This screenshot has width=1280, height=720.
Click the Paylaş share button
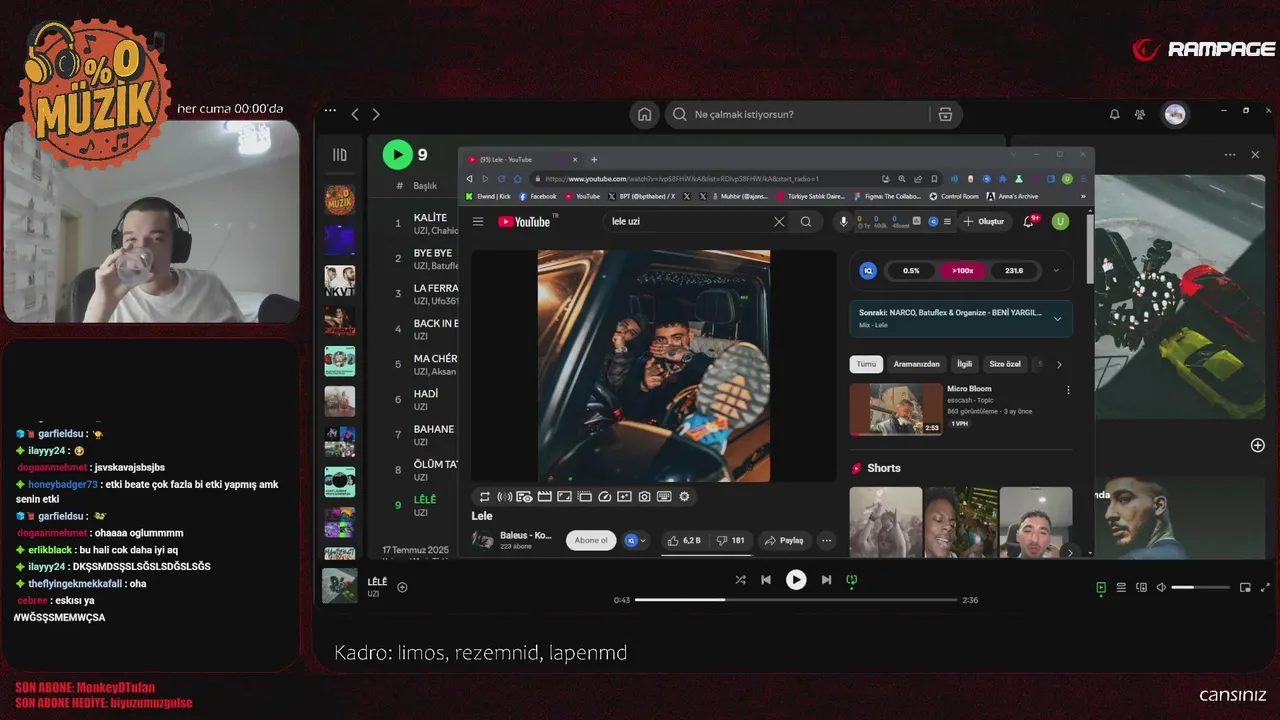pyautogui.click(x=784, y=540)
